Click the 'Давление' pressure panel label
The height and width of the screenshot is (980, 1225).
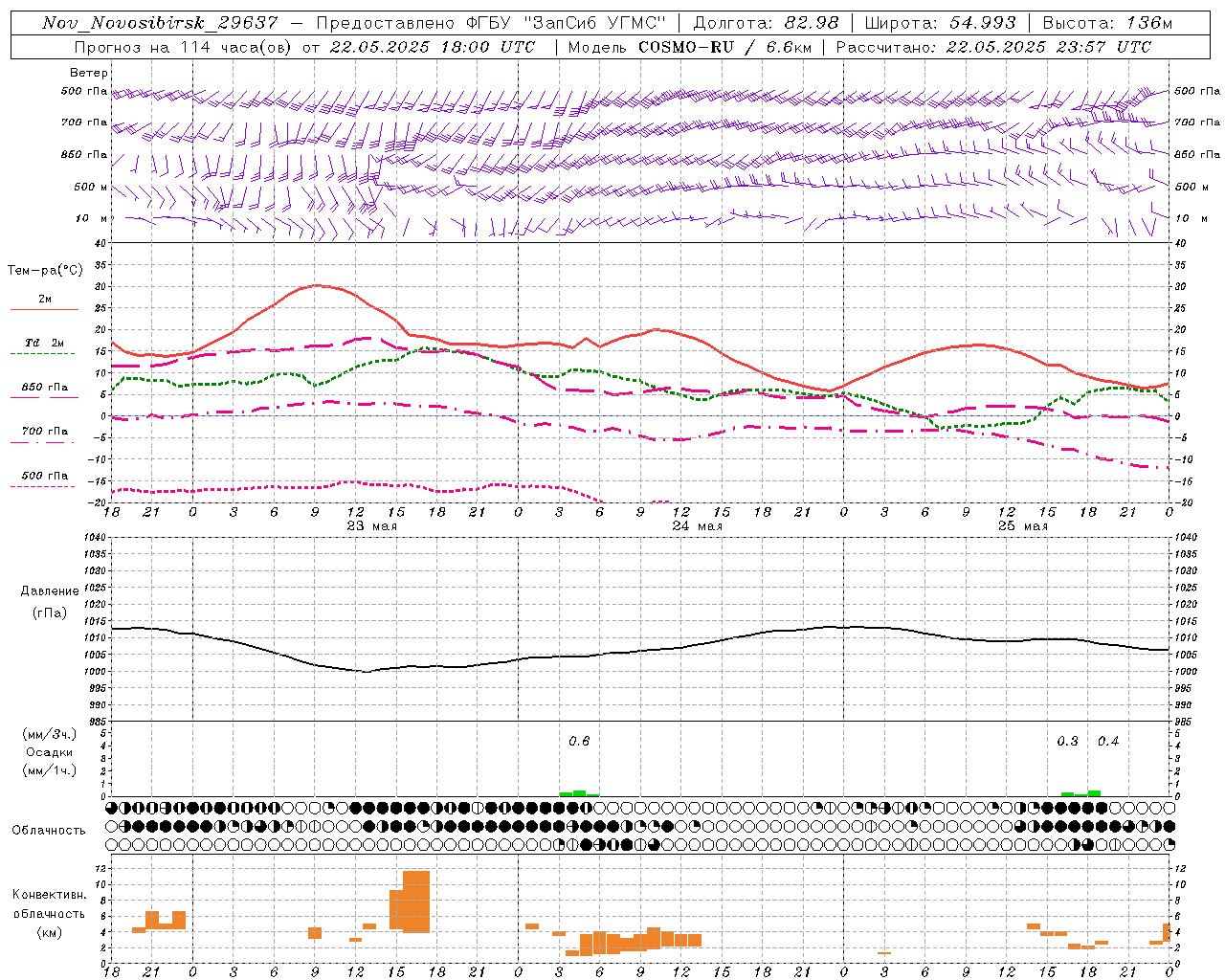tap(50, 591)
